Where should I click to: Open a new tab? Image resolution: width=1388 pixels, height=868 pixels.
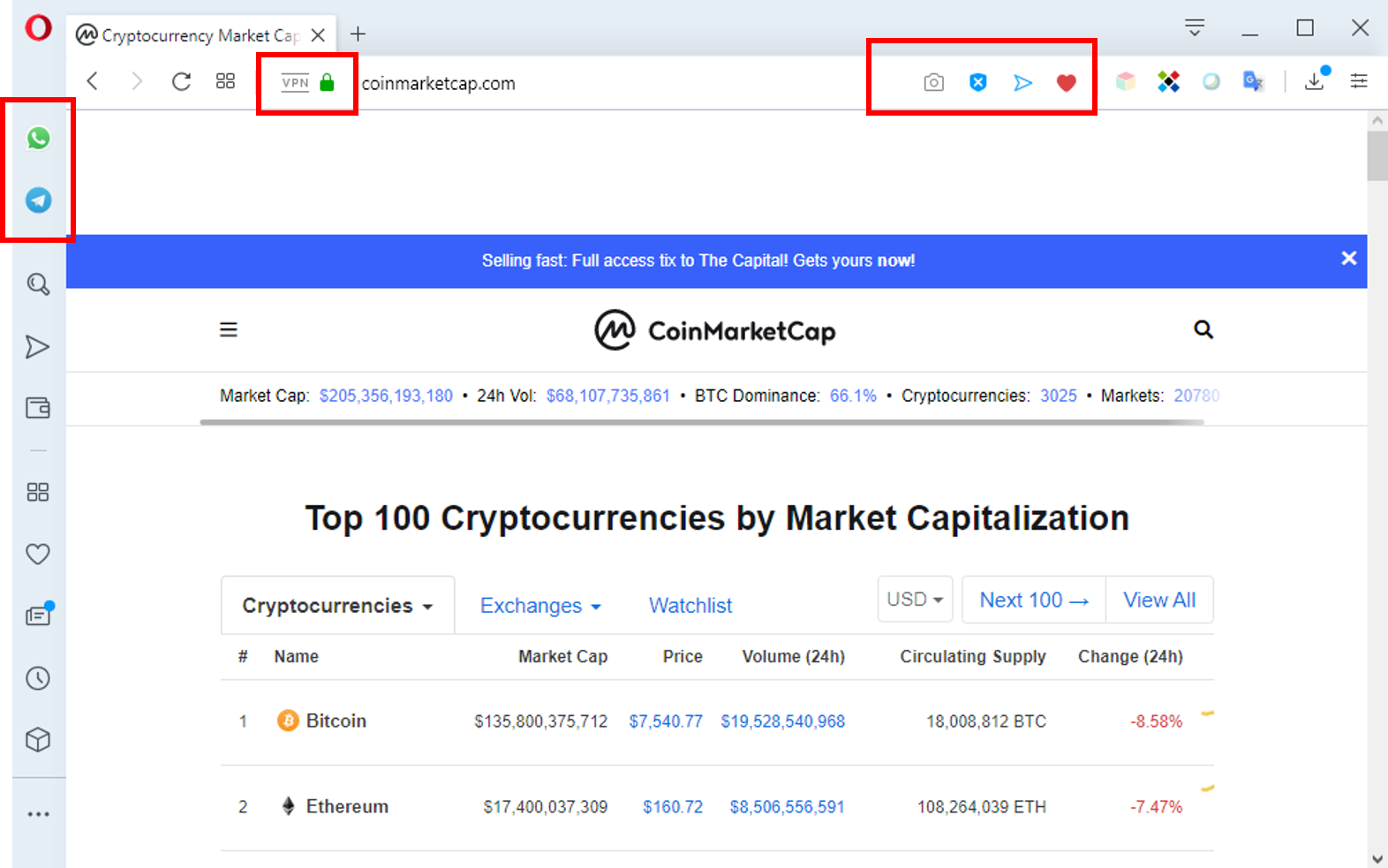click(x=358, y=34)
